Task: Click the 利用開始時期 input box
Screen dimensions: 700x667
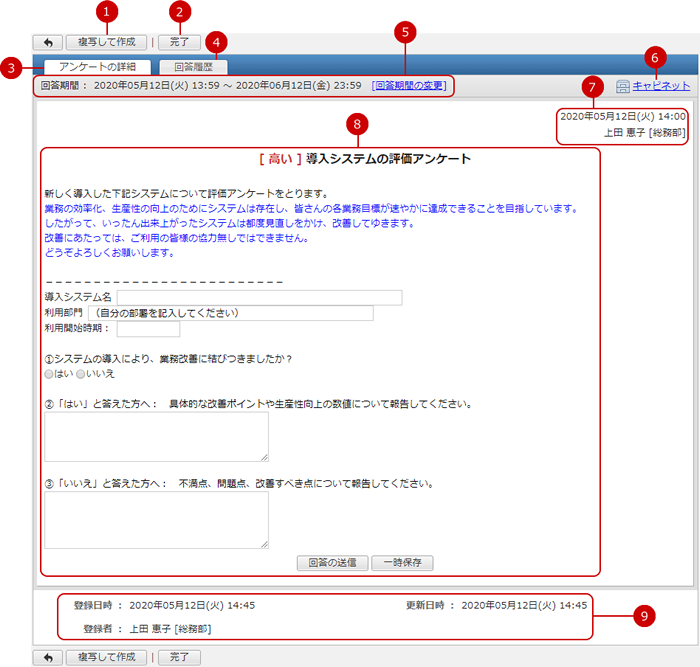Action: 148,329
